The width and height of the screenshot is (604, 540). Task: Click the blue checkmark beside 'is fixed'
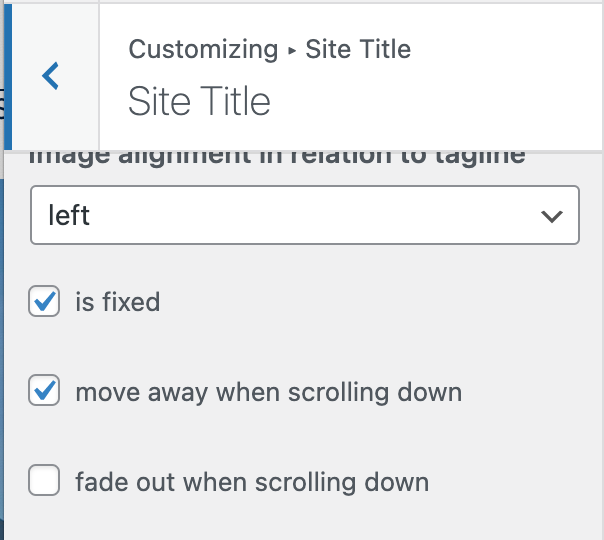(45, 301)
